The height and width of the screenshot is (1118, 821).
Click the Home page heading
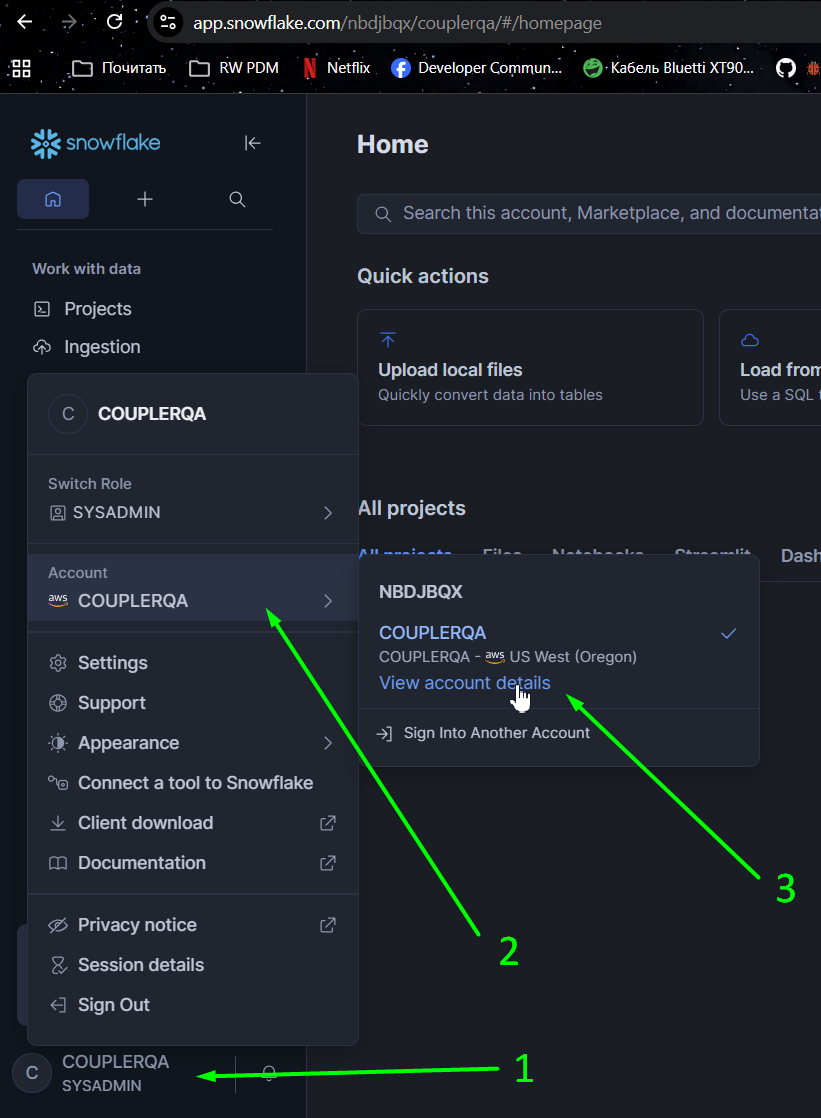[393, 145]
